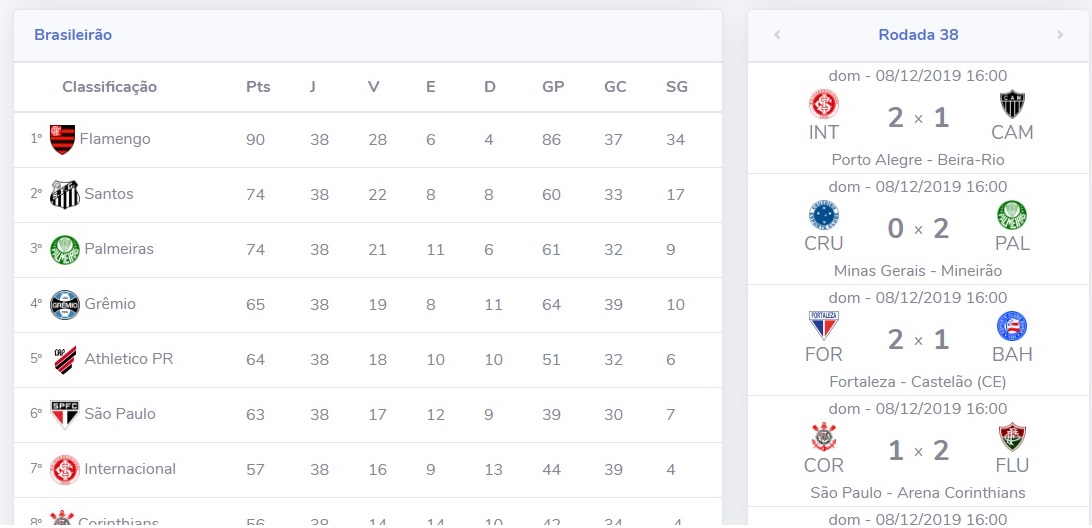The image size is (1092, 528).
Task: Click the Santos crest in standings
Action: [65, 194]
